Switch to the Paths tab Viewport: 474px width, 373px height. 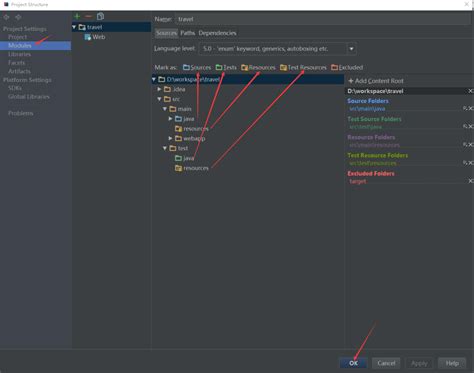[187, 33]
